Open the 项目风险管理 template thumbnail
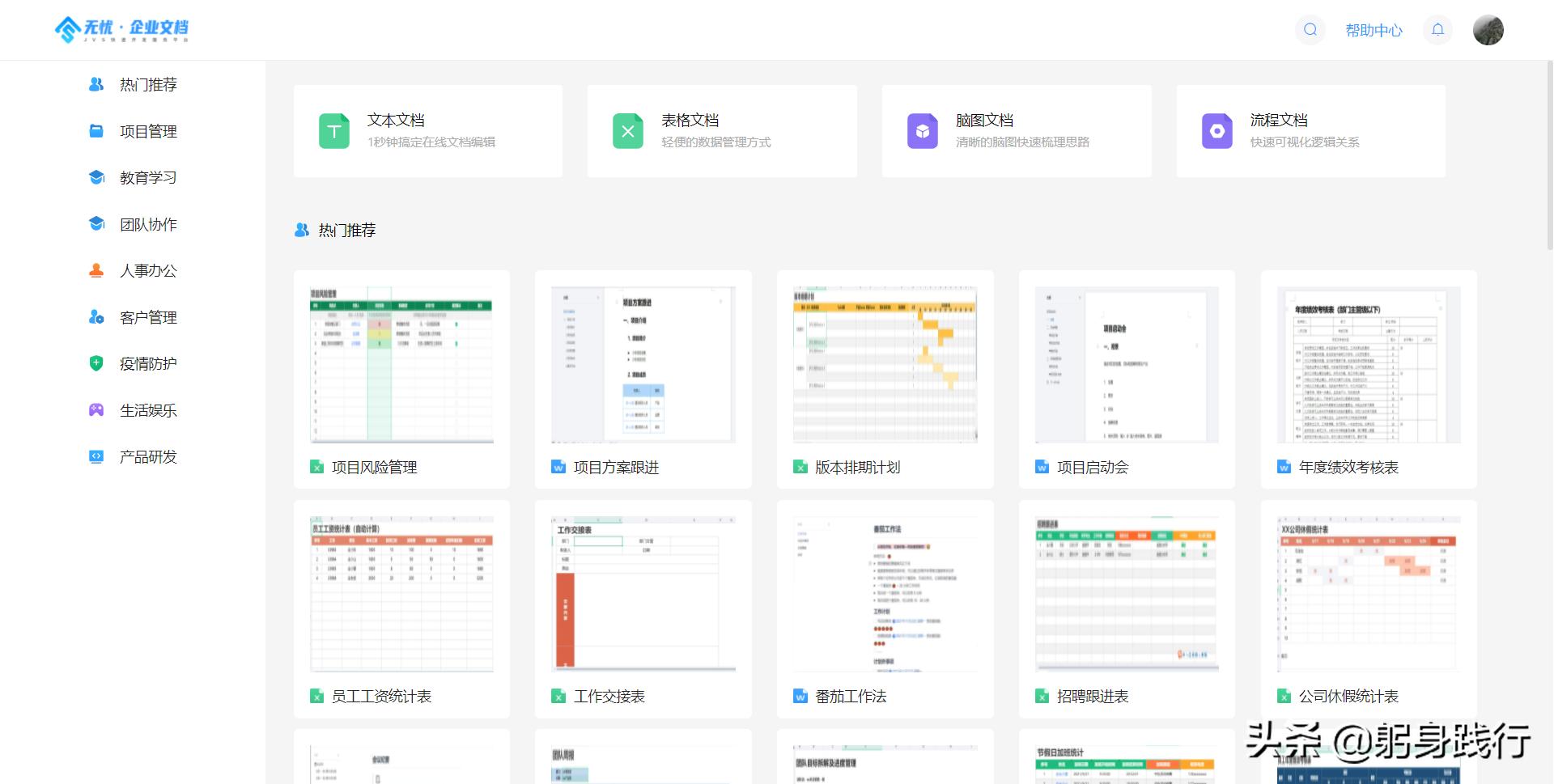Screen dimensions: 1554x784 click(x=401, y=364)
